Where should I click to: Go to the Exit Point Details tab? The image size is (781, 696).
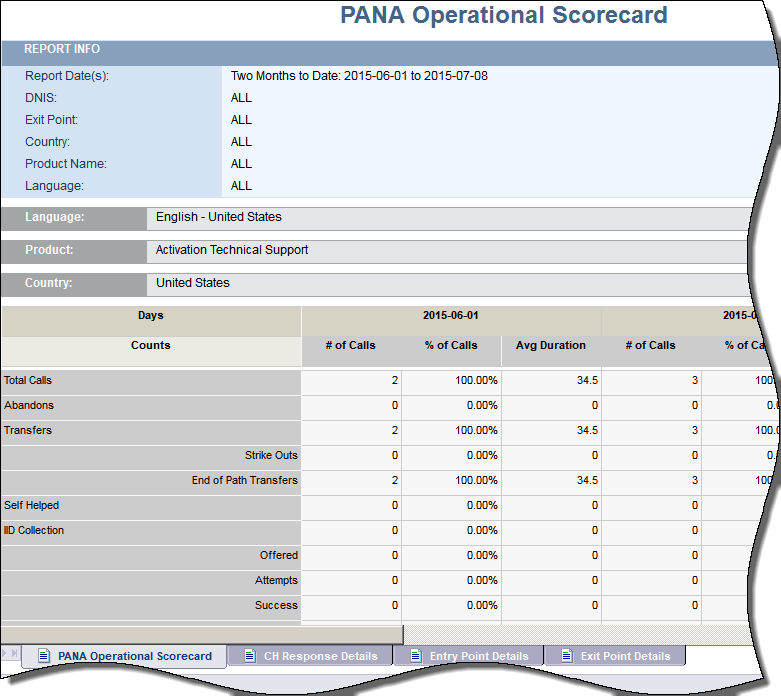tap(625, 656)
